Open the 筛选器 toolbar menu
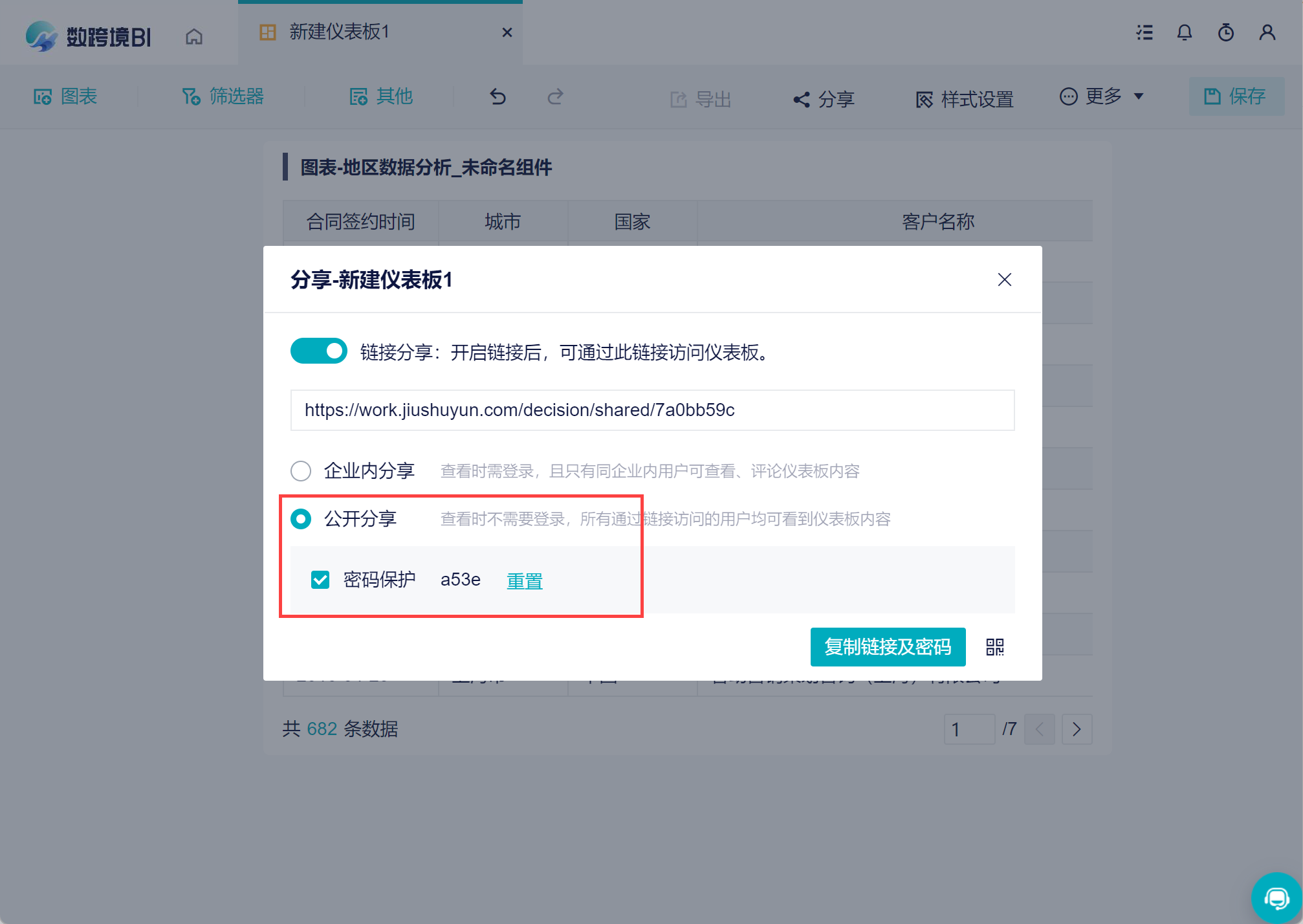 coord(223,96)
